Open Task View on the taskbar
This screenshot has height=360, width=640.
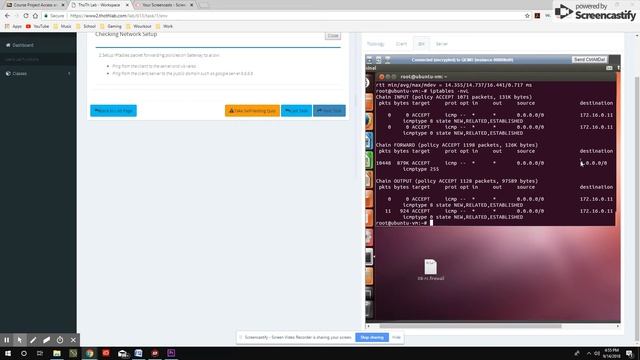(40, 353)
